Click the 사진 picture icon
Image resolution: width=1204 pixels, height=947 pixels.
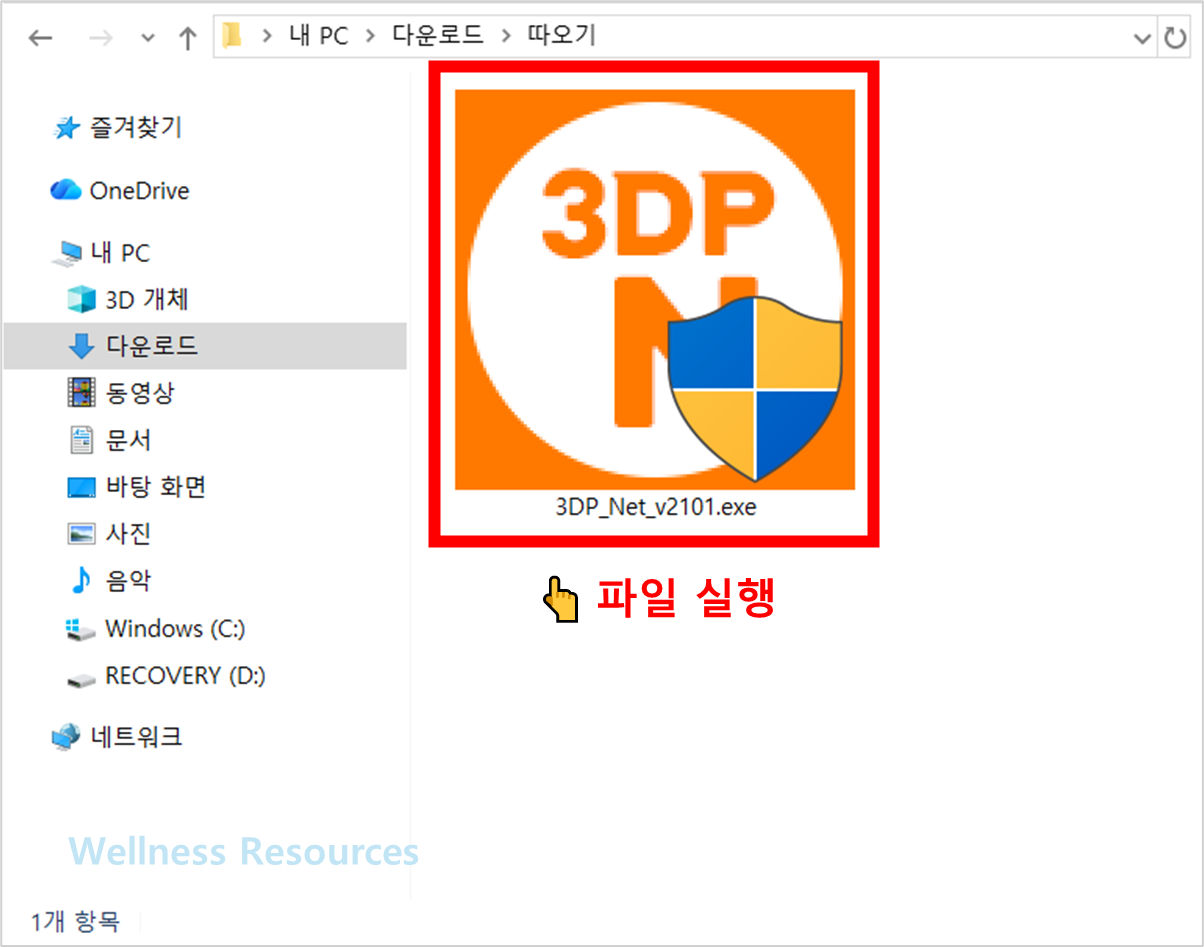point(80,534)
